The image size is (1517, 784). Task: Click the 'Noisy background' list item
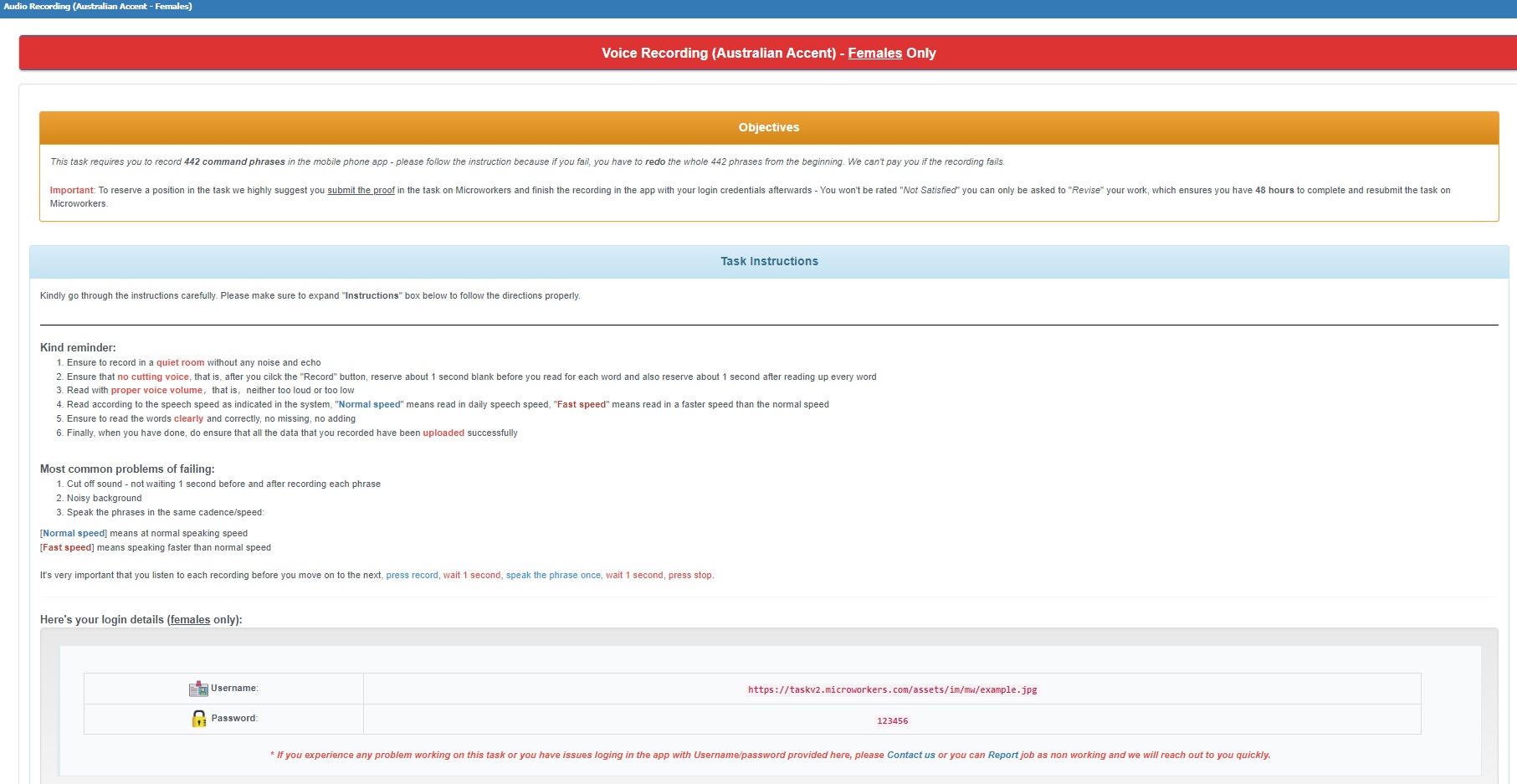coord(104,498)
